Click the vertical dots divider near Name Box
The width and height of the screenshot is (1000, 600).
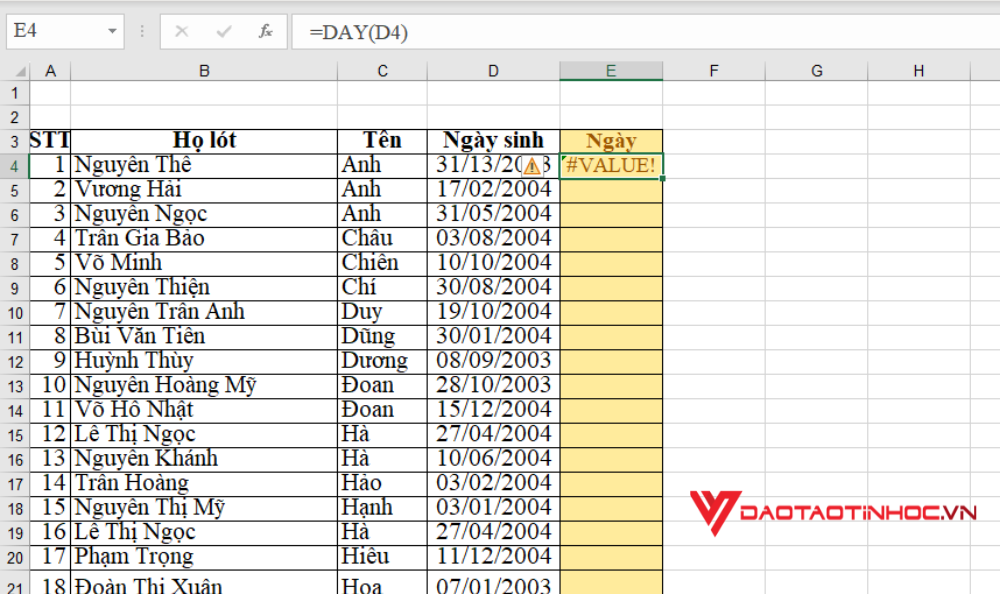pos(141,30)
